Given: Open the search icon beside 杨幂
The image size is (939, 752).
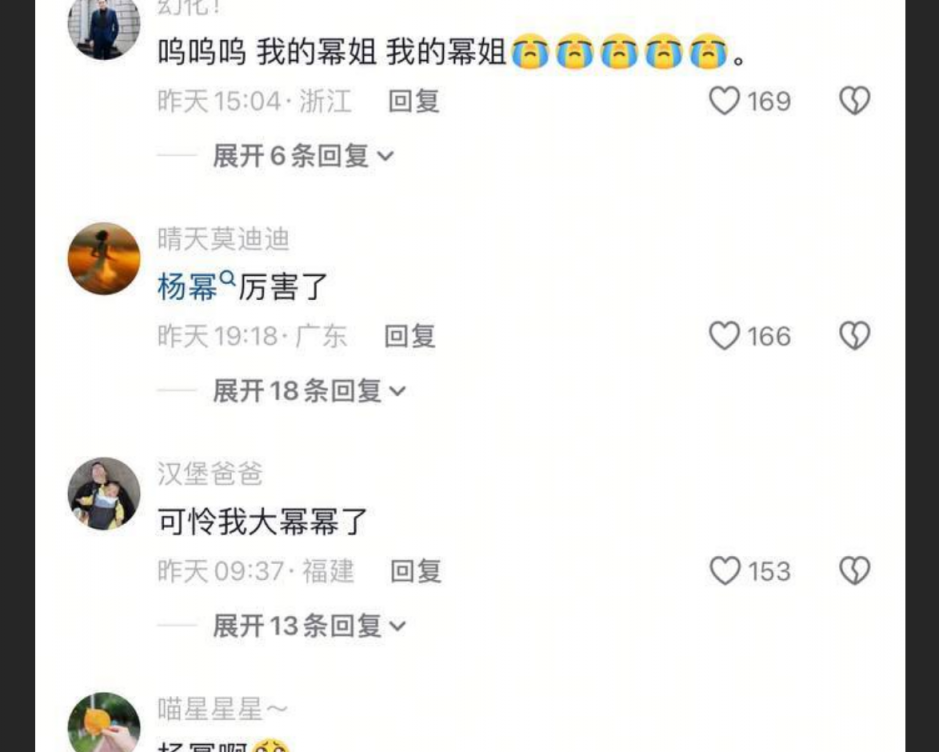Looking at the screenshot, I should [x=228, y=278].
